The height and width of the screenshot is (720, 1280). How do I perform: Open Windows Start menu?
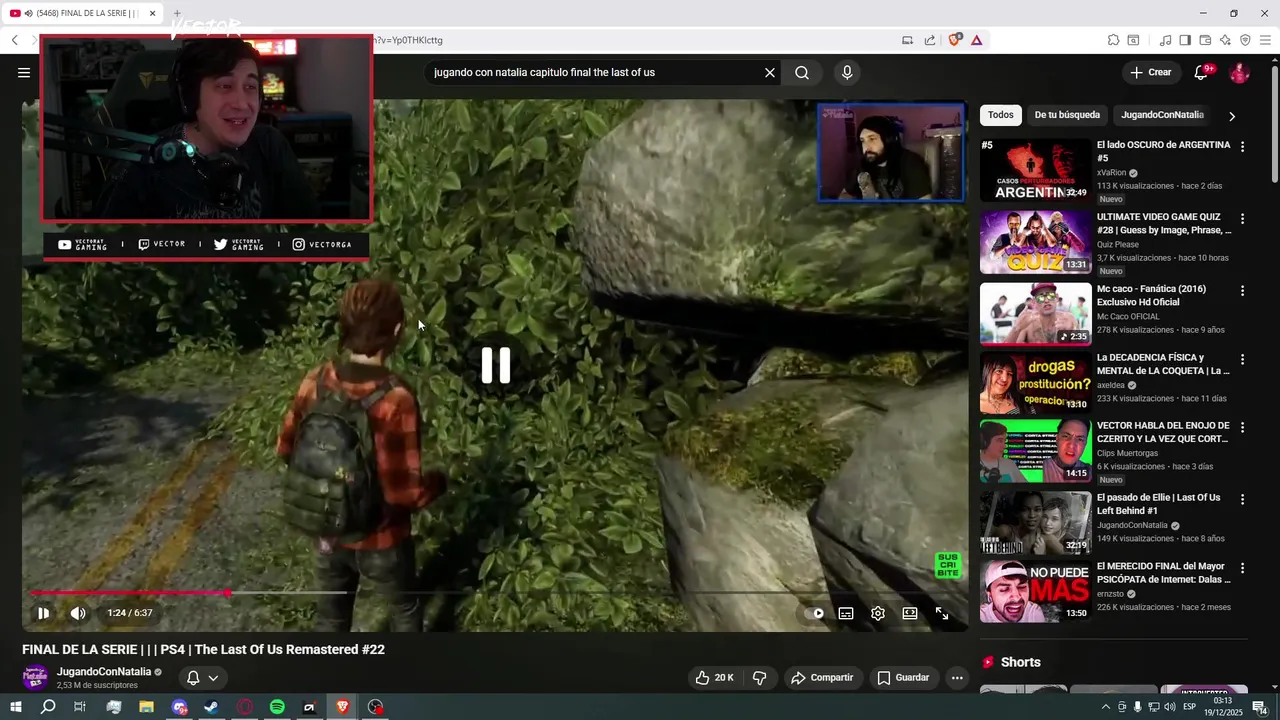pyautogui.click(x=15, y=707)
